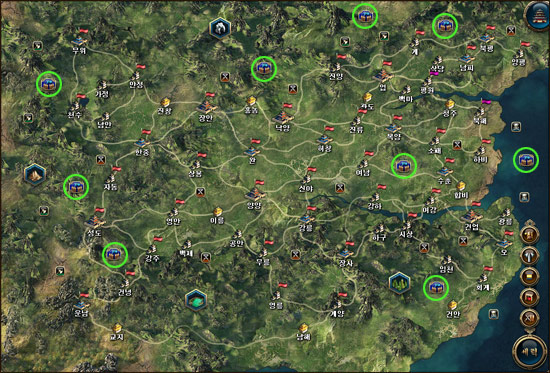Select the 신야 outpost
The width and height of the screenshot is (550, 373).
pyautogui.click(x=306, y=180)
